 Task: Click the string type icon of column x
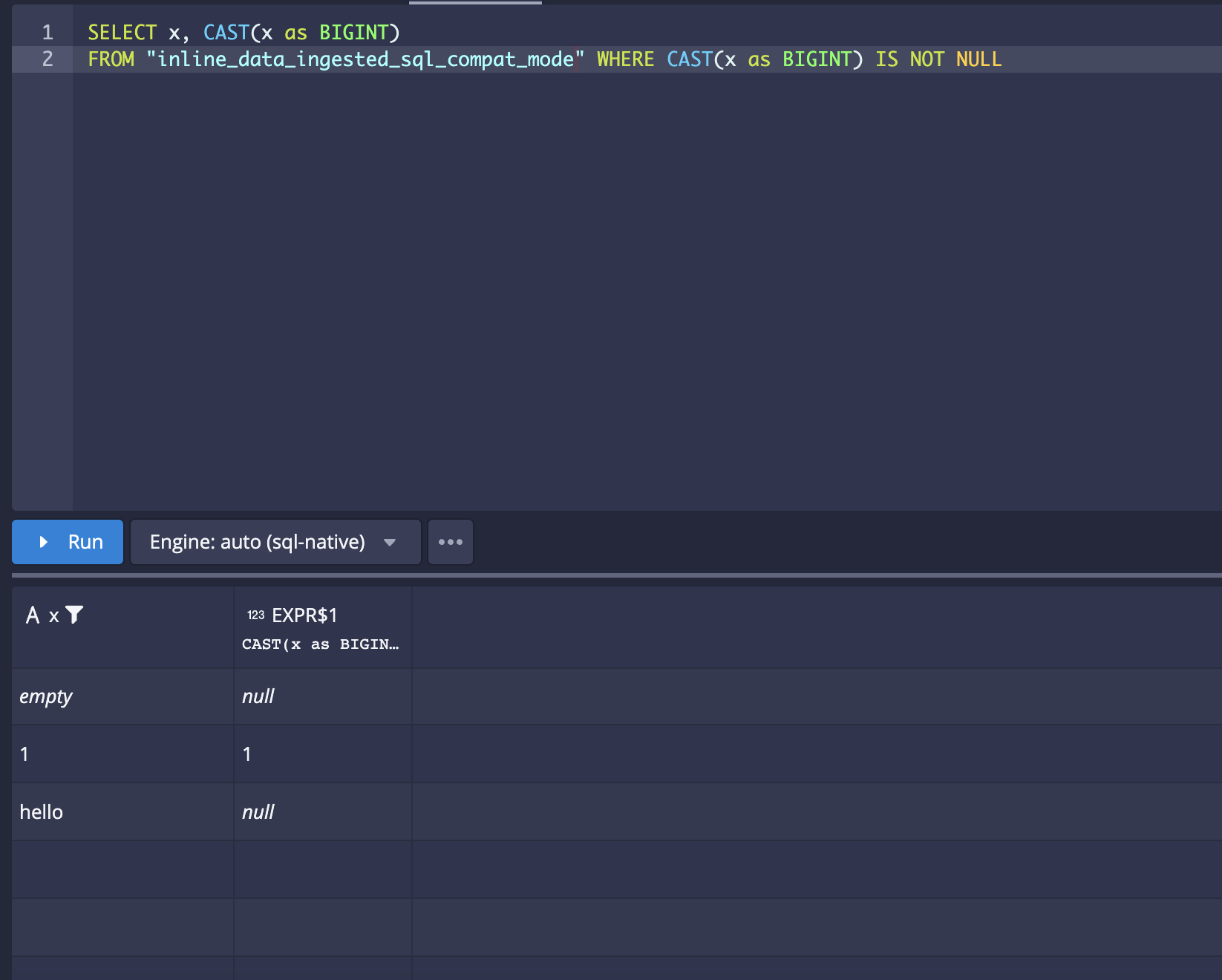click(x=33, y=615)
